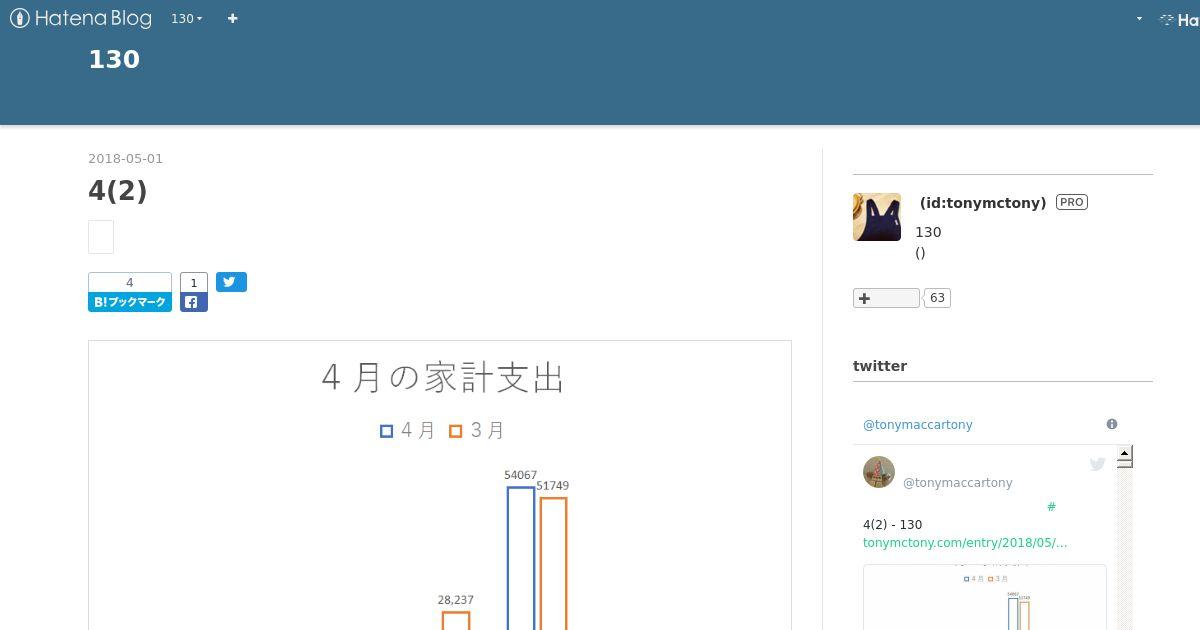1200x630 pixels.
Task: Share the post on Facebook
Action: [194, 302]
